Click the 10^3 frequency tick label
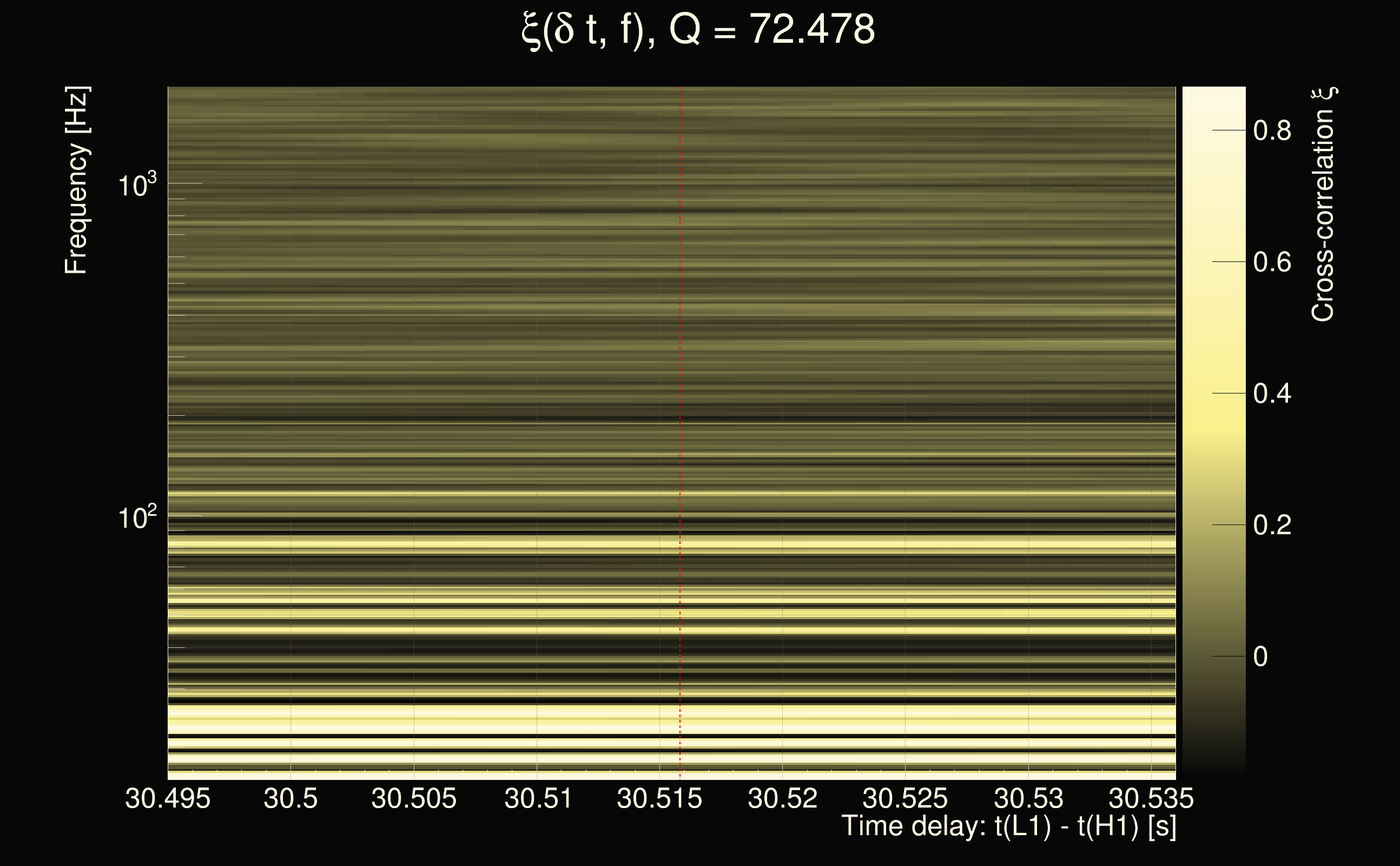 click(x=137, y=185)
